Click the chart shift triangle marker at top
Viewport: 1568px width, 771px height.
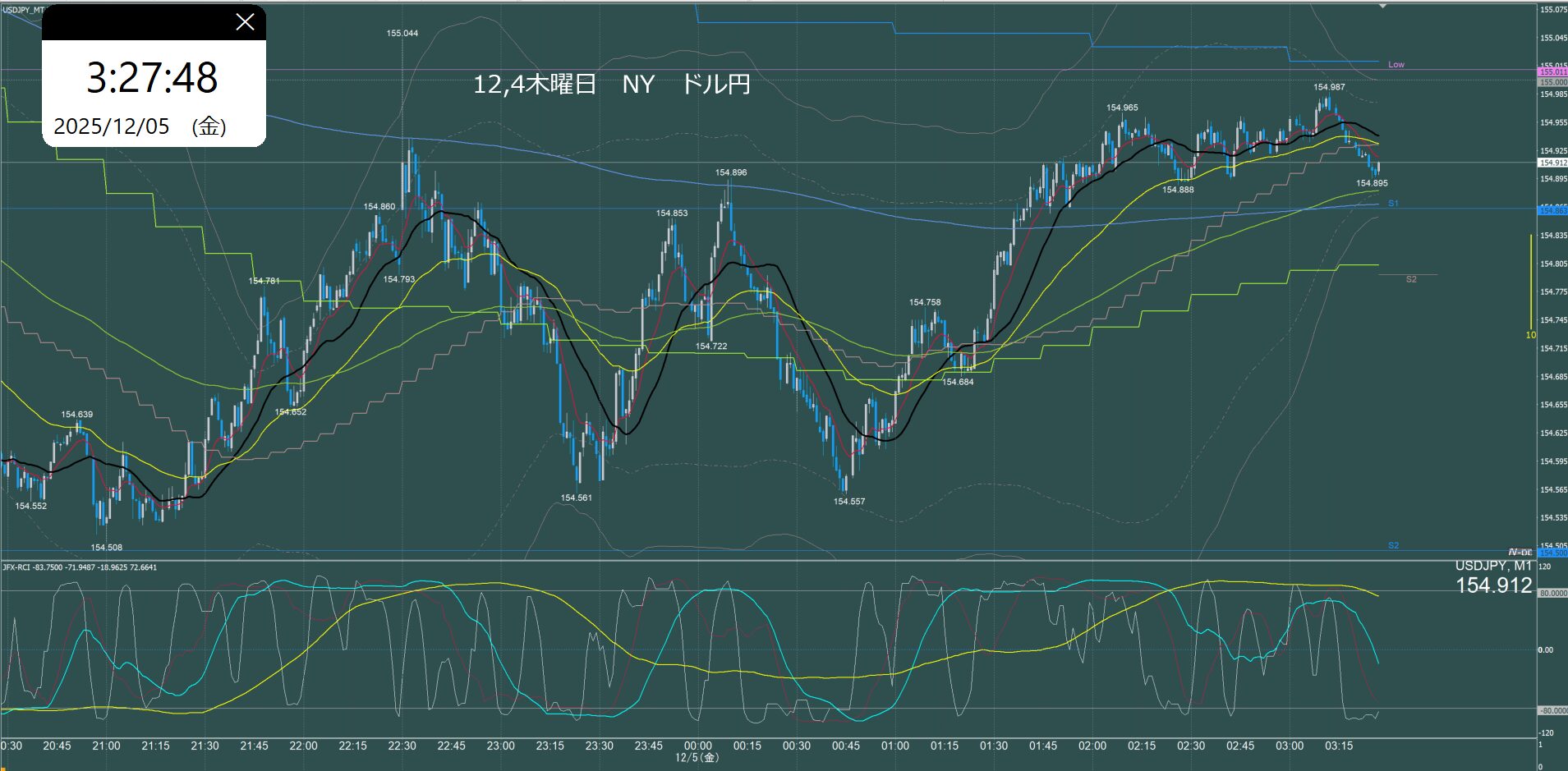click(1382, 6)
